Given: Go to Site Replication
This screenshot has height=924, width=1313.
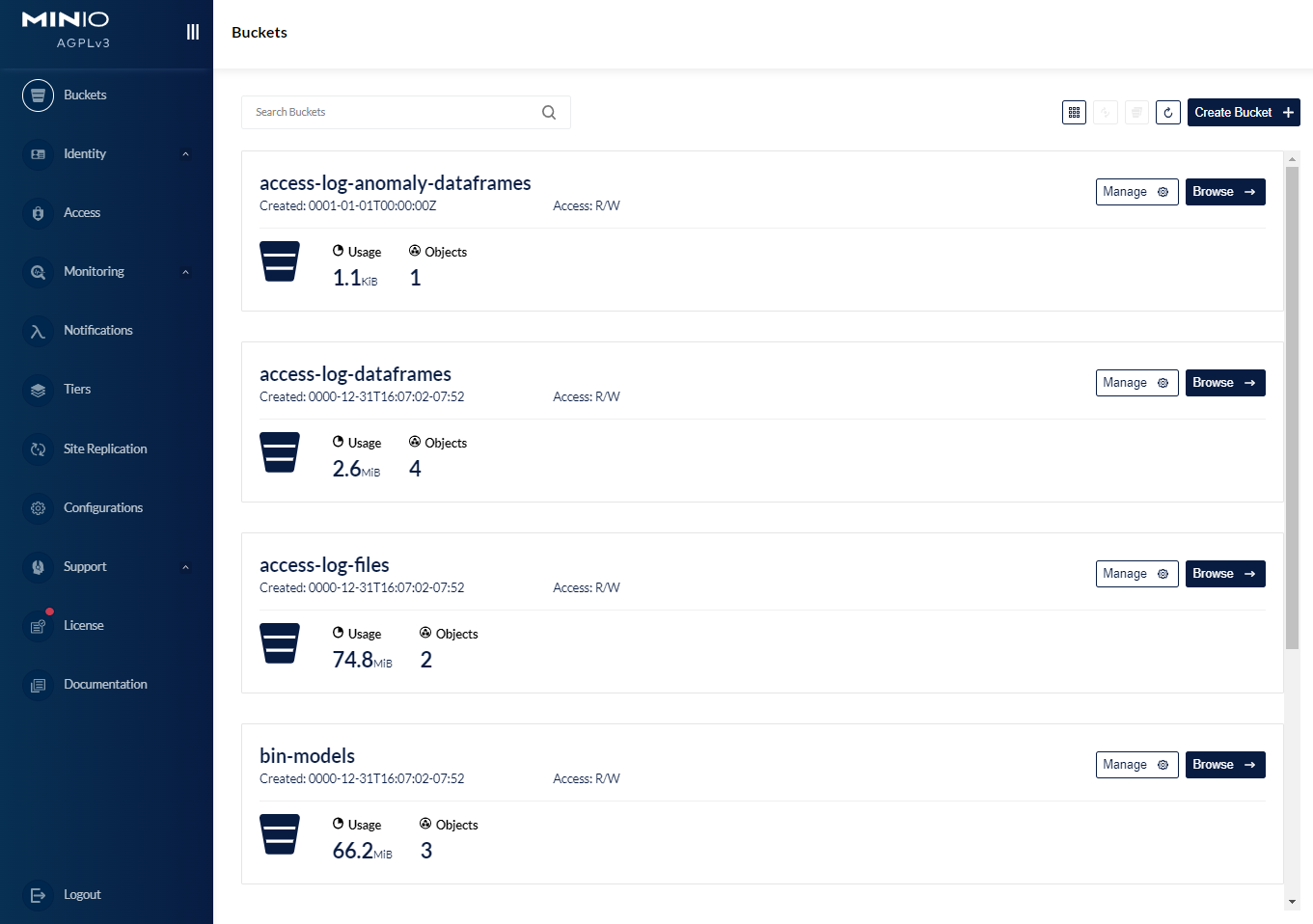Looking at the screenshot, I should pos(104,449).
